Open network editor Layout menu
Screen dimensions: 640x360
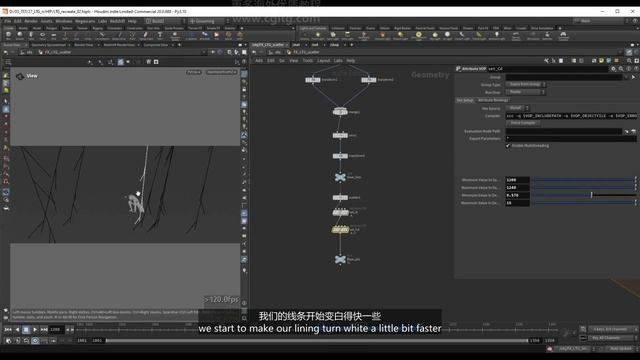[x=323, y=60]
